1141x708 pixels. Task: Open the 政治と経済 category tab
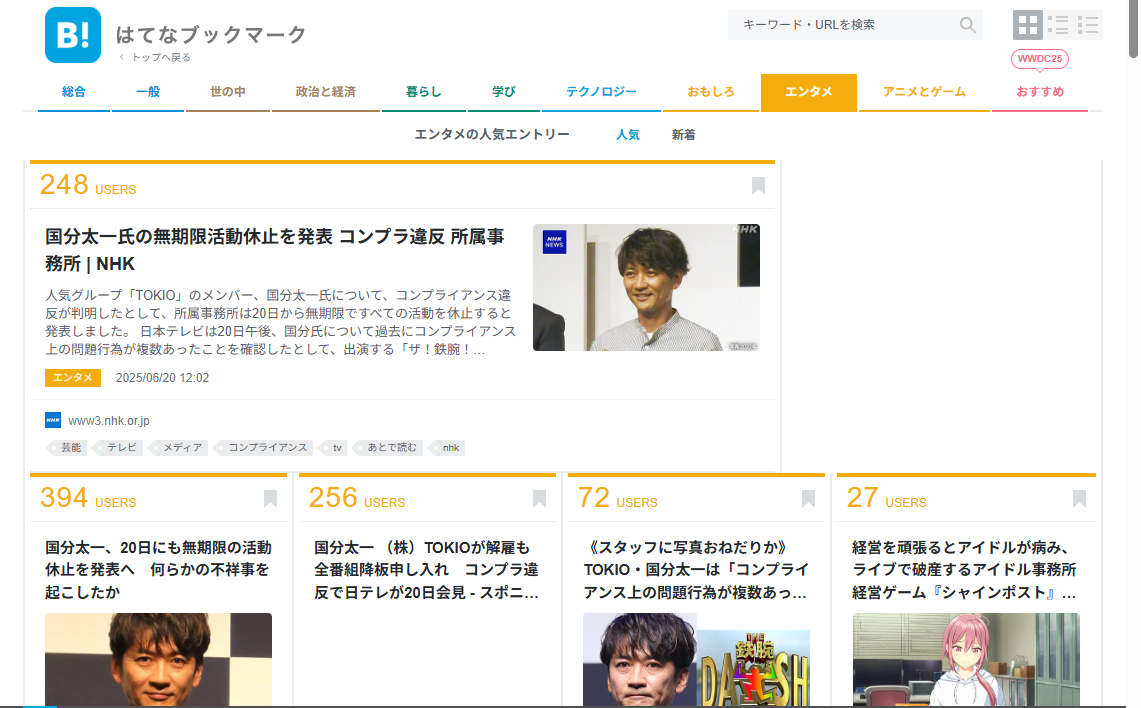click(x=326, y=92)
